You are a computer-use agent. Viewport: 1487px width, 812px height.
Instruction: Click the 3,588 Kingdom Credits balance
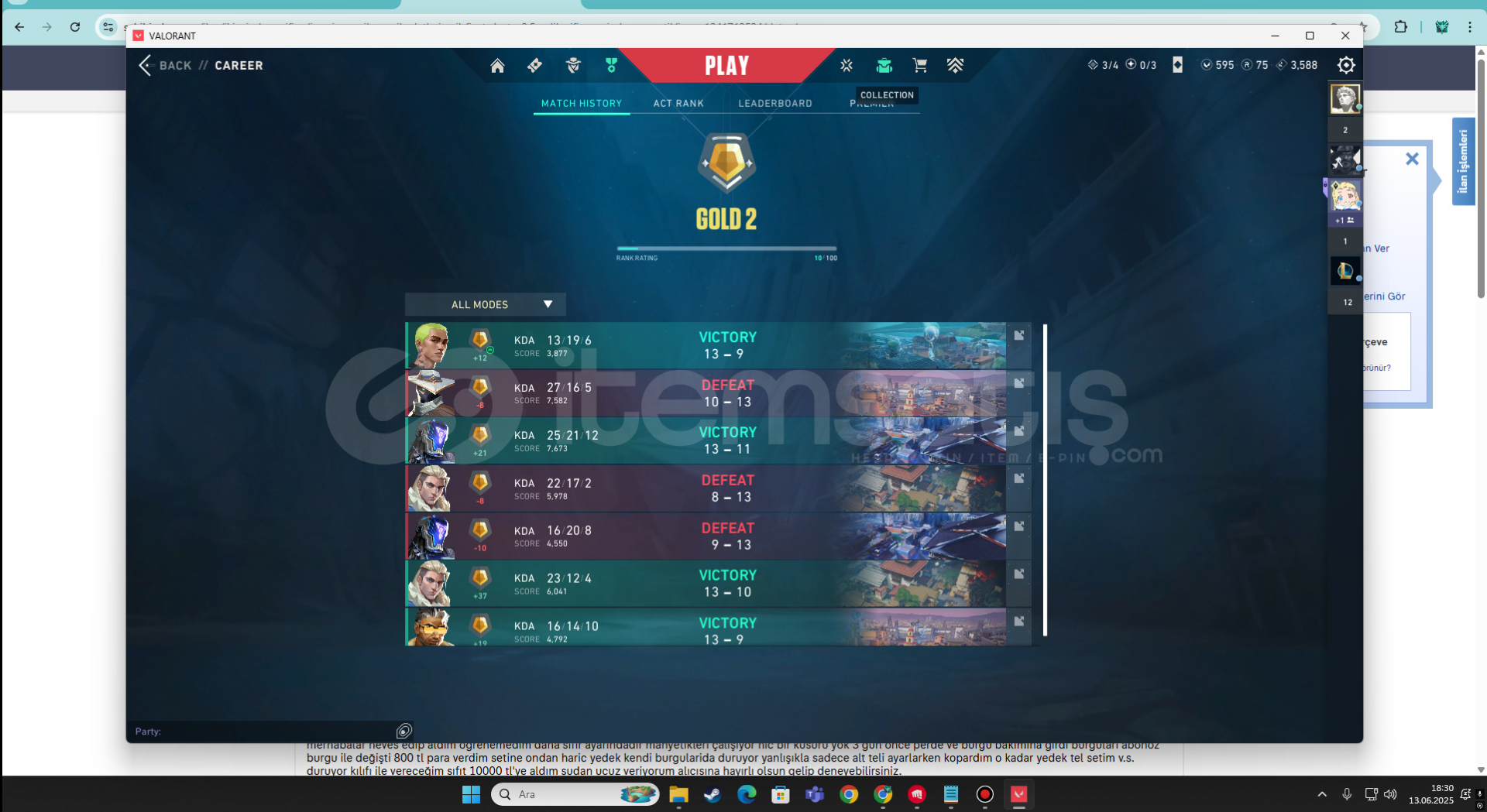(x=1296, y=65)
